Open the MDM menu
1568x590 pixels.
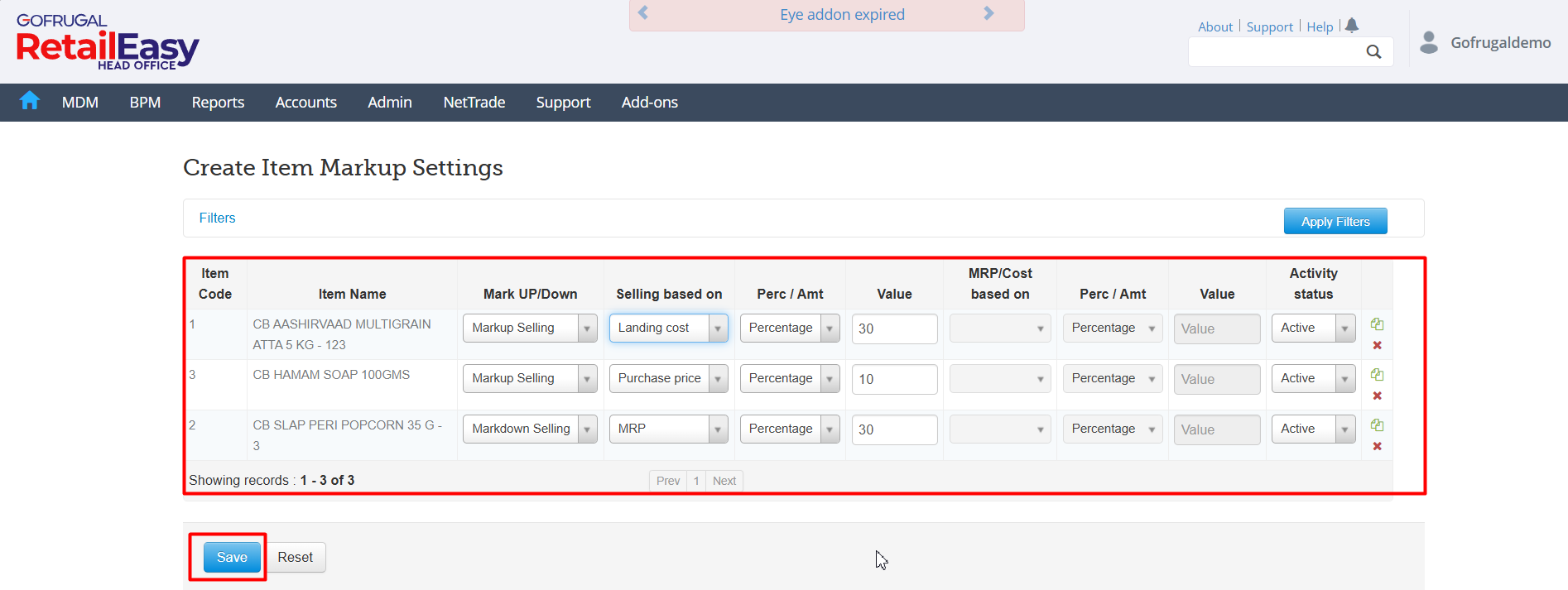click(x=80, y=103)
